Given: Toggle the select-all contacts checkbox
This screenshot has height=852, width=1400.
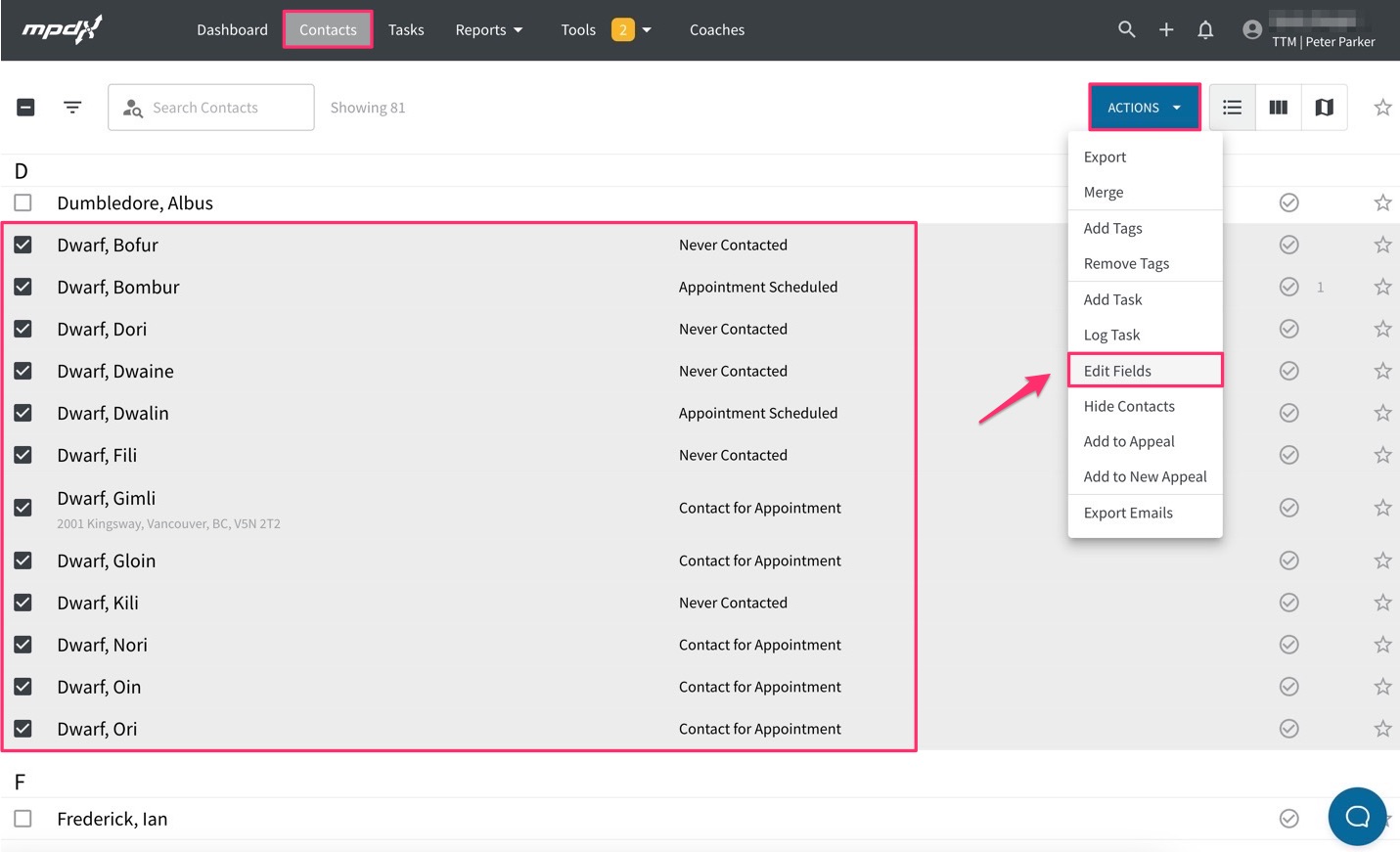Looking at the screenshot, I should pyautogui.click(x=26, y=108).
